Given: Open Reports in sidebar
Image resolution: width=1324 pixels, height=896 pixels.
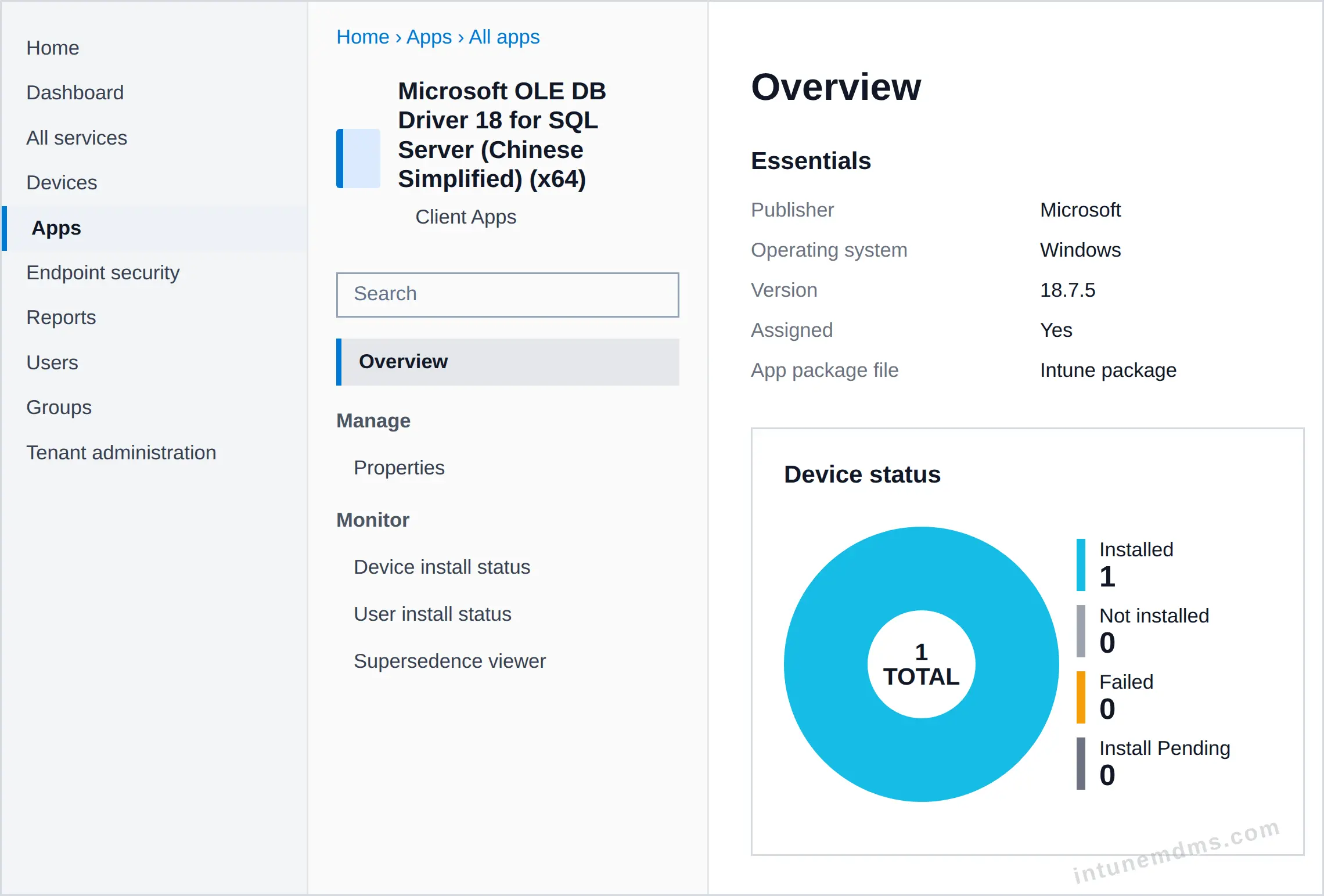Looking at the screenshot, I should [x=61, y=317].
